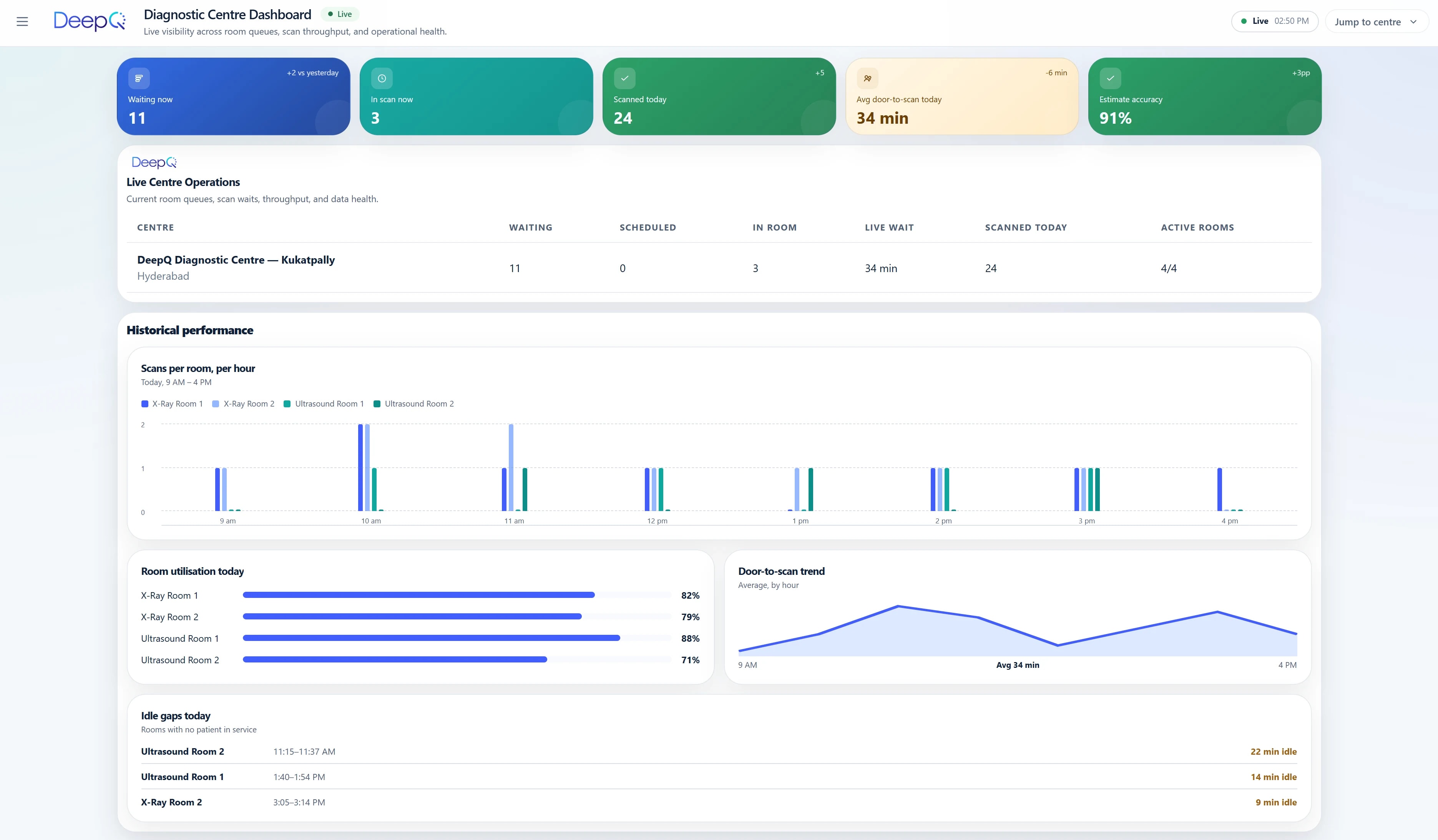Open the Waiting now summary card
1438x840 pixels.
tap(233, 96)
